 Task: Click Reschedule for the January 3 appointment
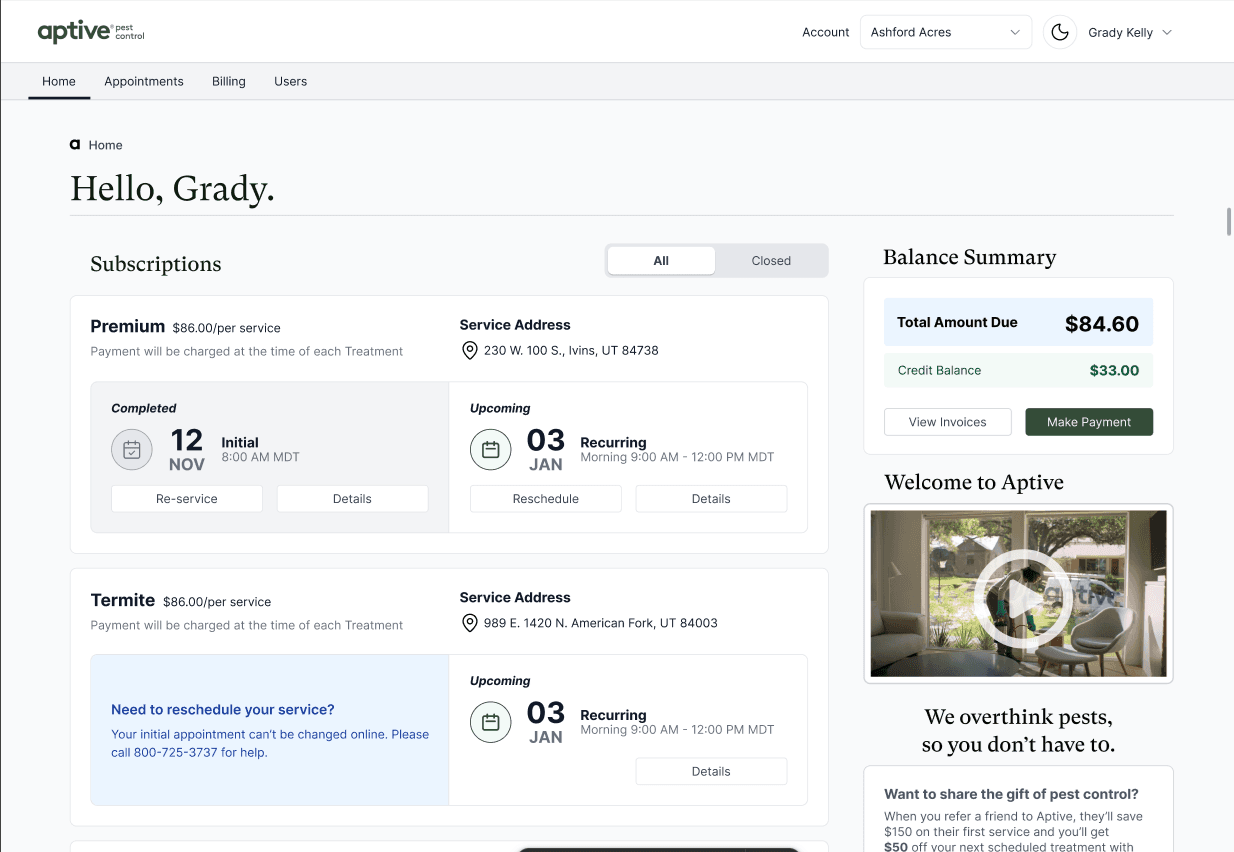(x=545, y=498)
